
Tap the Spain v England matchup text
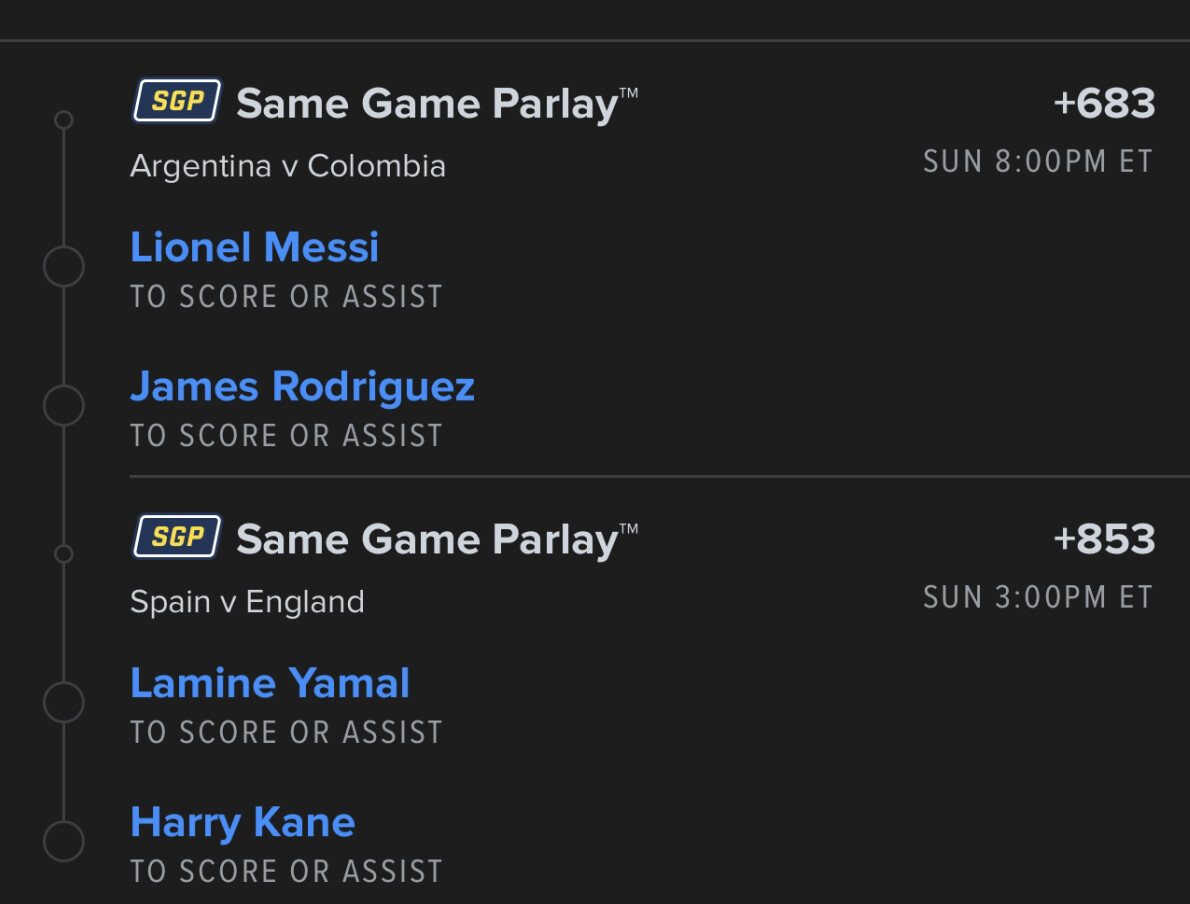(247, 602)
